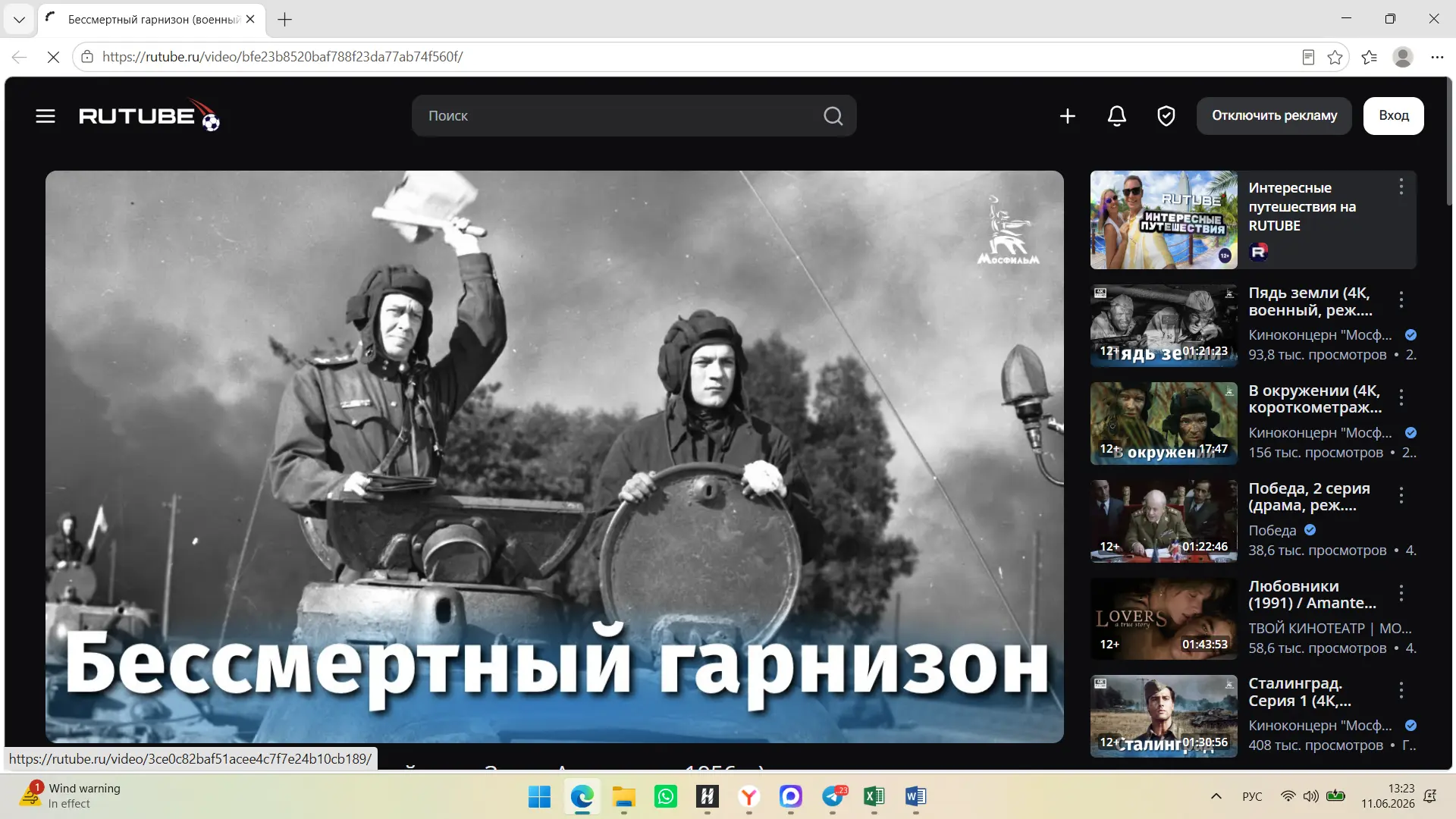The width and height of the screenshot is (1456, 819).
Task: Open В окружении video thumbnail
Action: 1163,423
